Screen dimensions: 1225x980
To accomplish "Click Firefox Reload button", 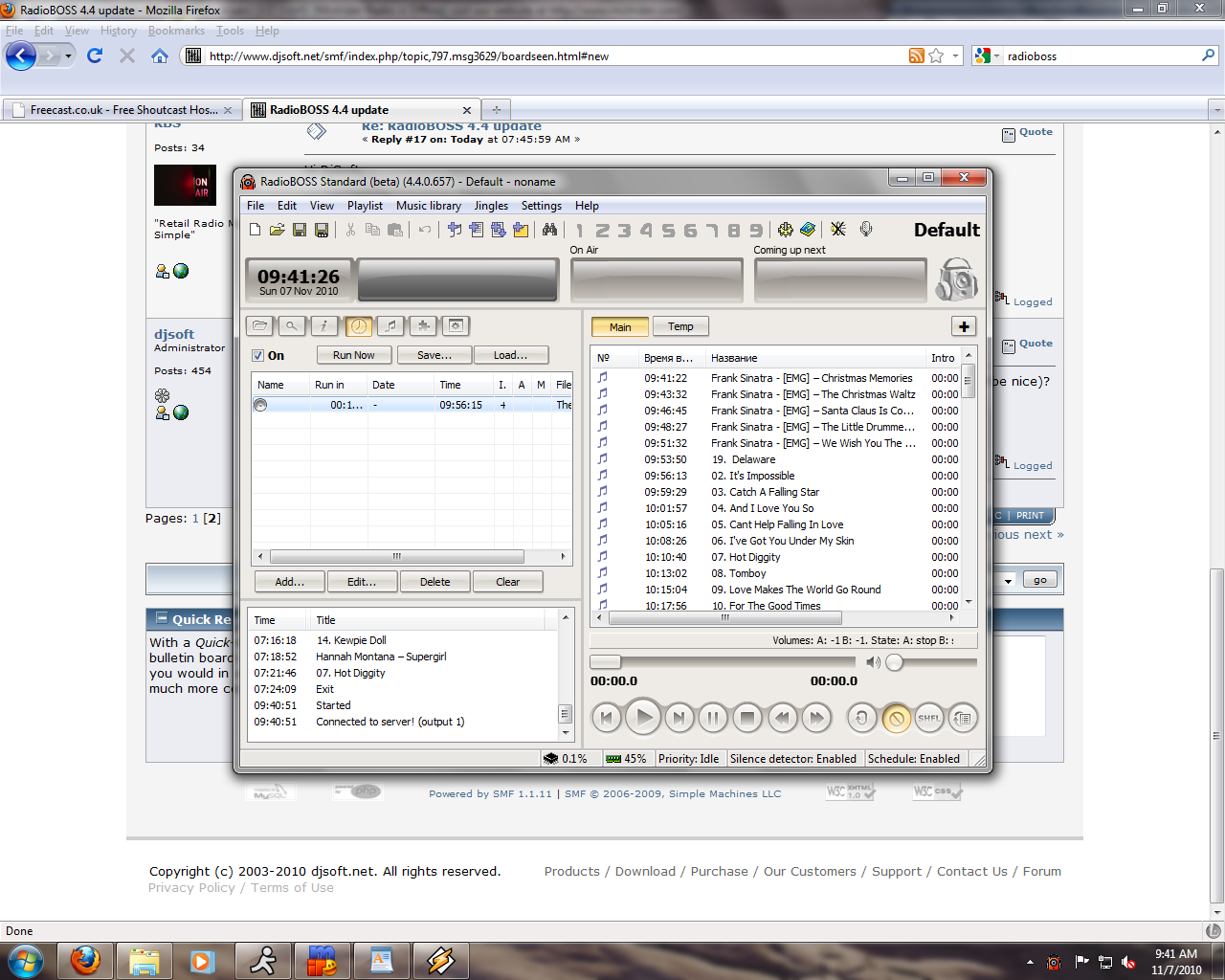I will coord(94,56).
